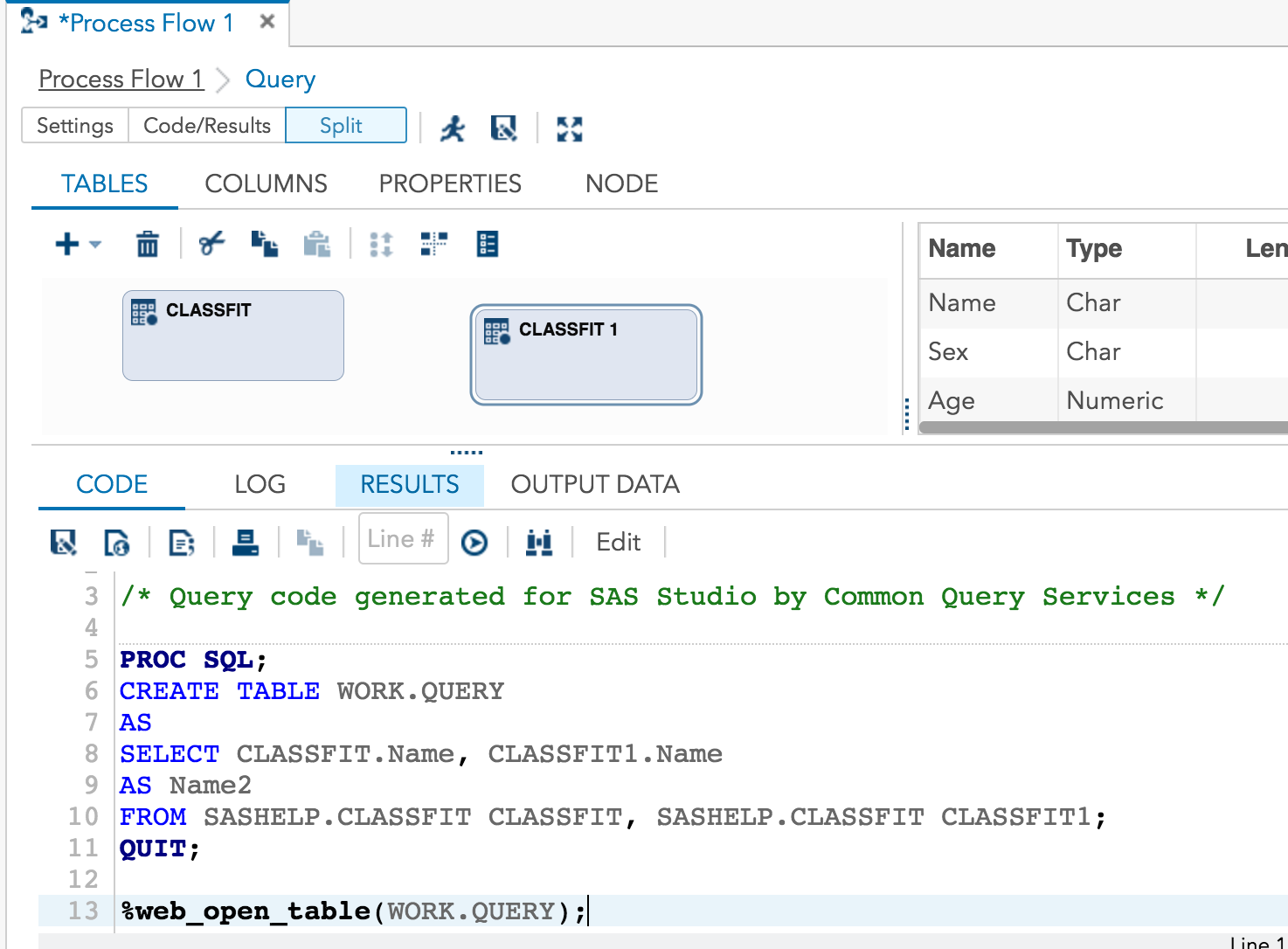Screen dimensions: 1288x949
Task: Click the scissors cut icon
Action: coord(211,244)
